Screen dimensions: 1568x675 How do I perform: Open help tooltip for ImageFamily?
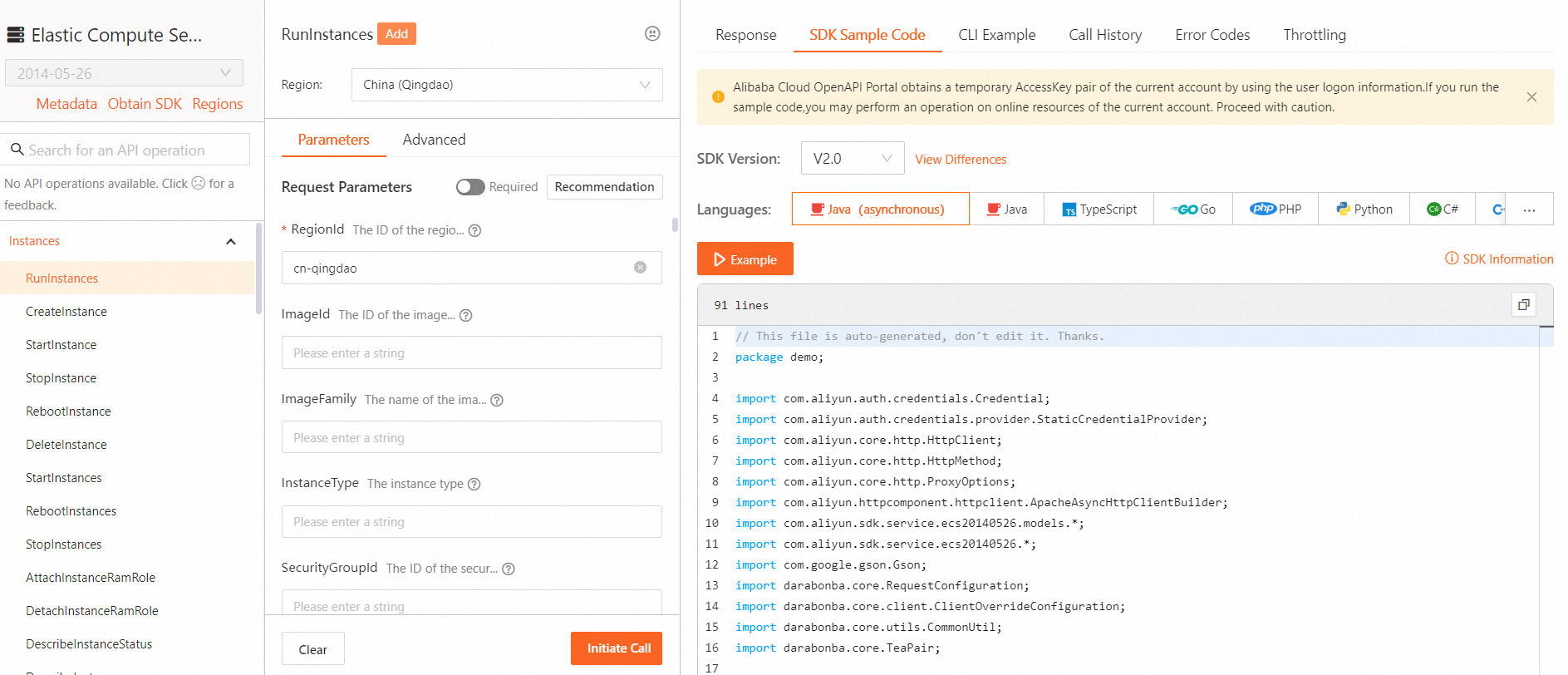497,400
